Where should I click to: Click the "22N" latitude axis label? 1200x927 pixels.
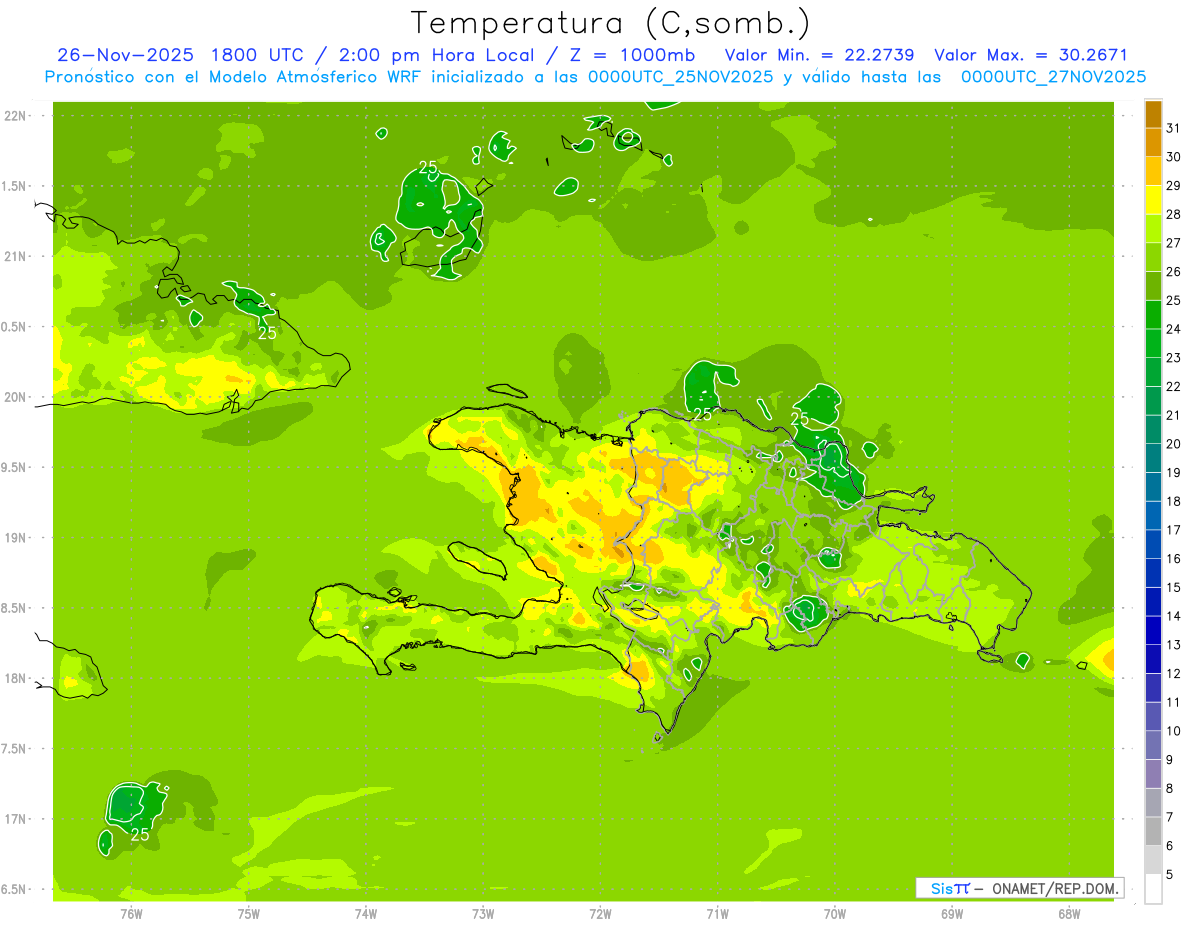[x=15, y=116]
